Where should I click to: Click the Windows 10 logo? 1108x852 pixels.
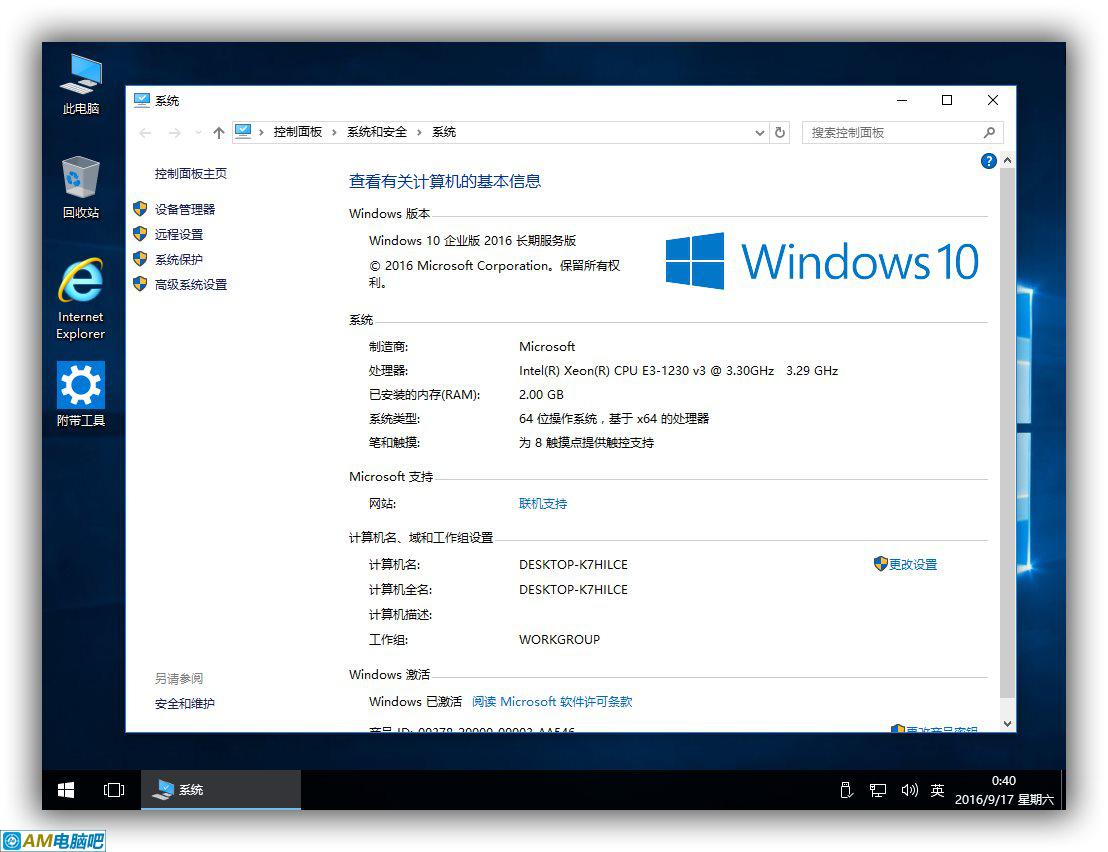coord(822,261)
